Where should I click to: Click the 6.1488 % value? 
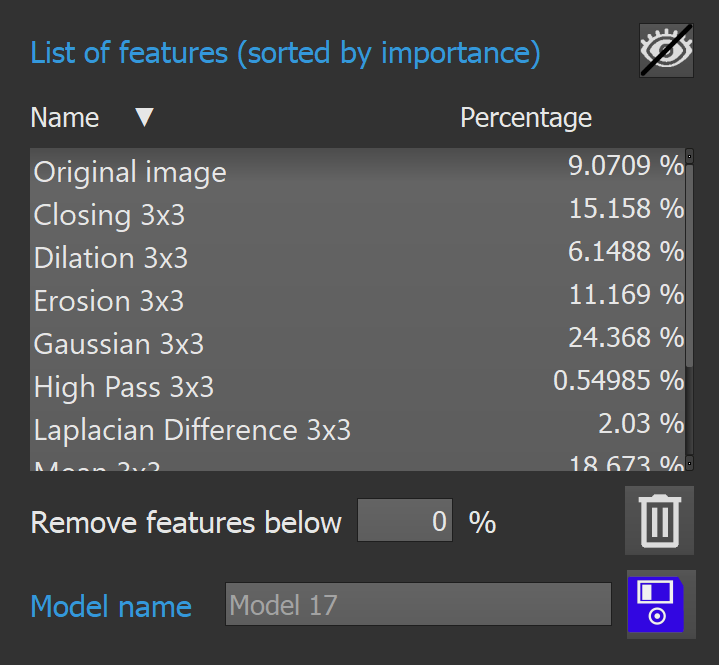click(x=626, y=252)
